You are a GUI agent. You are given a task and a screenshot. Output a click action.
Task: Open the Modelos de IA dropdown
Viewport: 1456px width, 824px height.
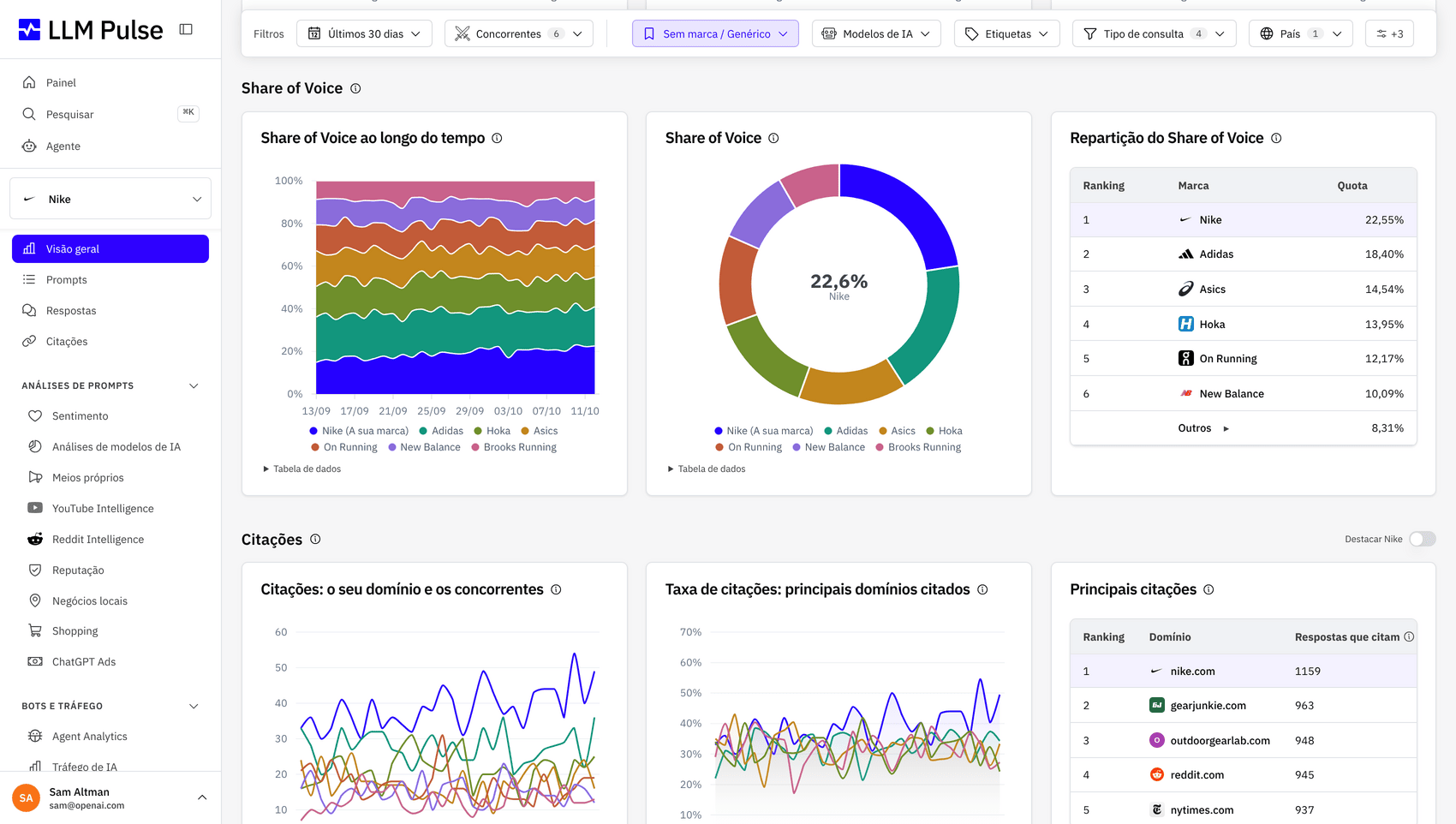[876, 33]
